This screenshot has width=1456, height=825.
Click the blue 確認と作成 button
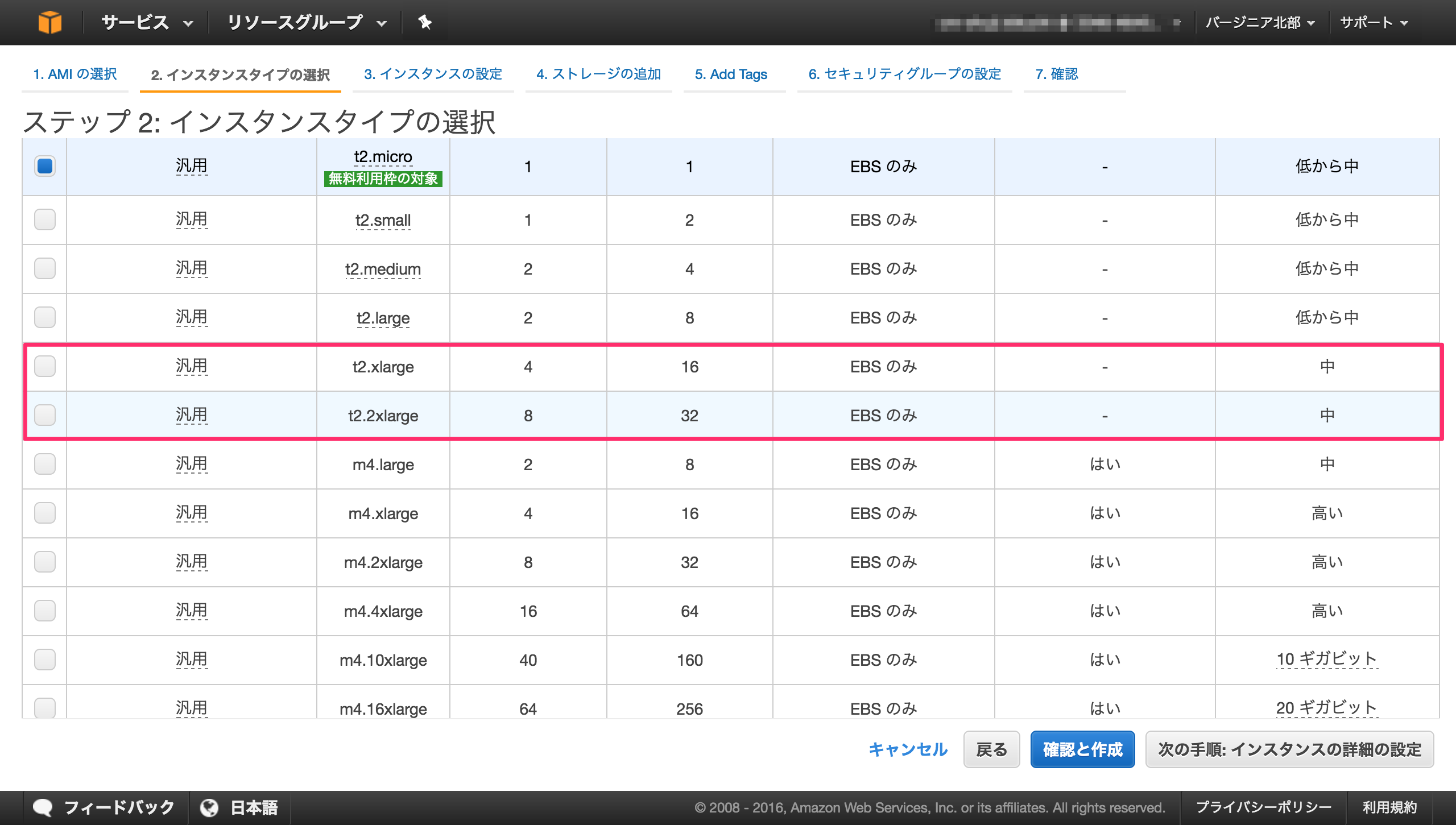1082,749
